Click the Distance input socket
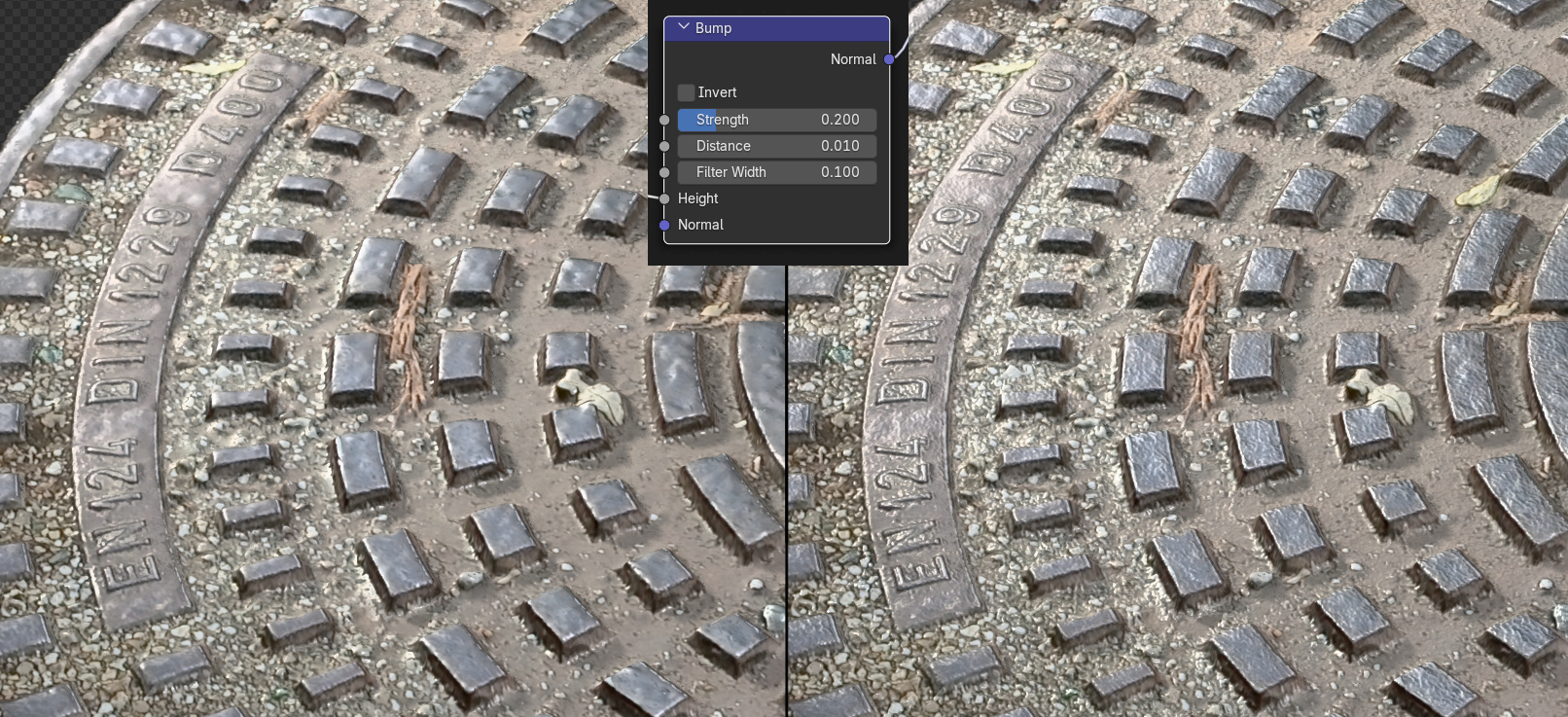1568x717 pixels. (664, 146)
